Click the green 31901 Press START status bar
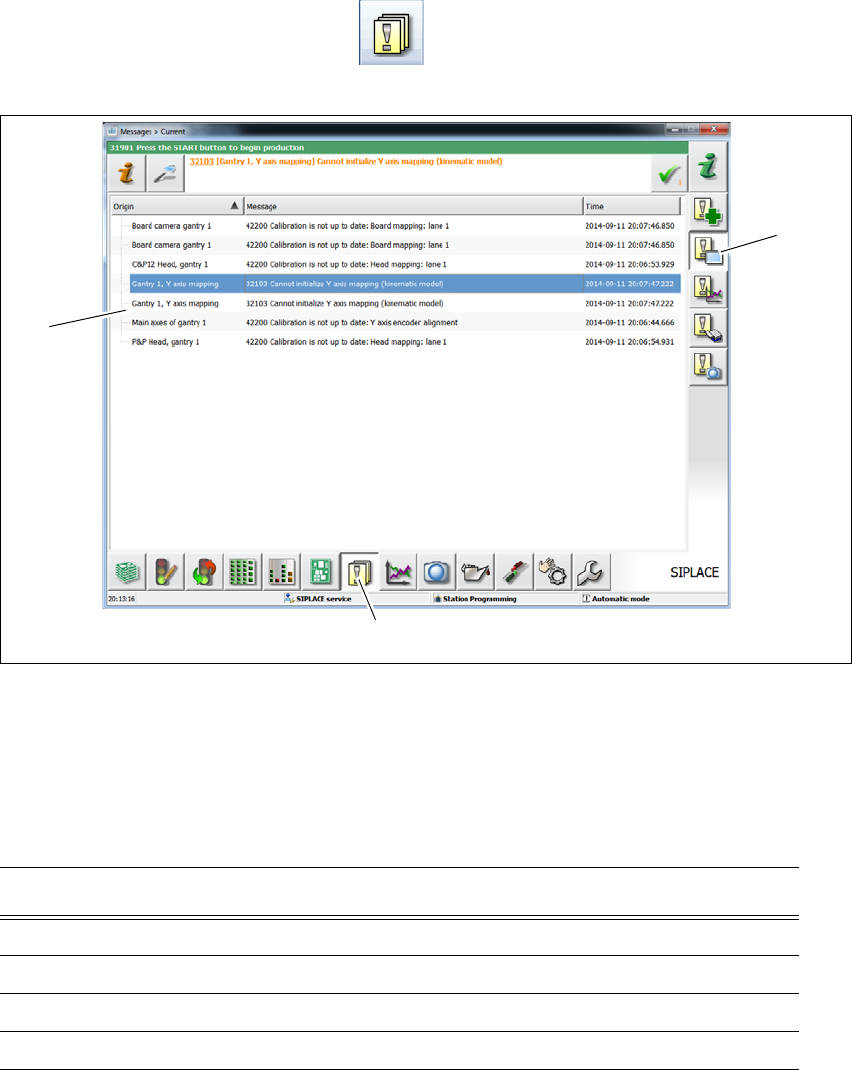The image size is (852, 1070). coord(397,147)
